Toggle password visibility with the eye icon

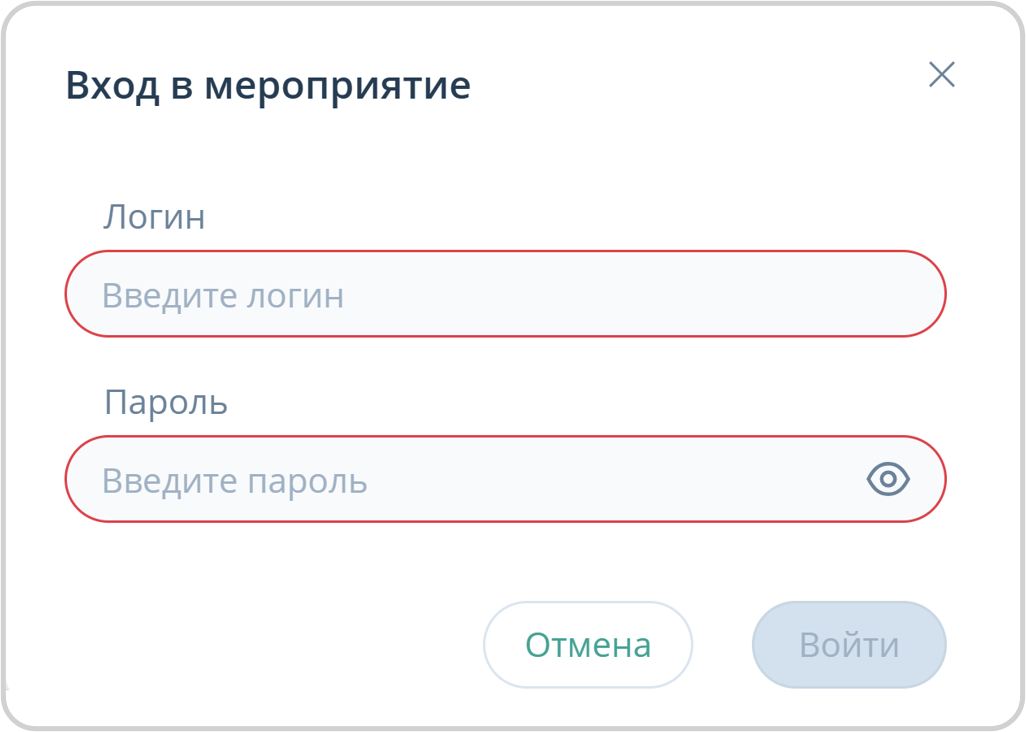point(889,479)
